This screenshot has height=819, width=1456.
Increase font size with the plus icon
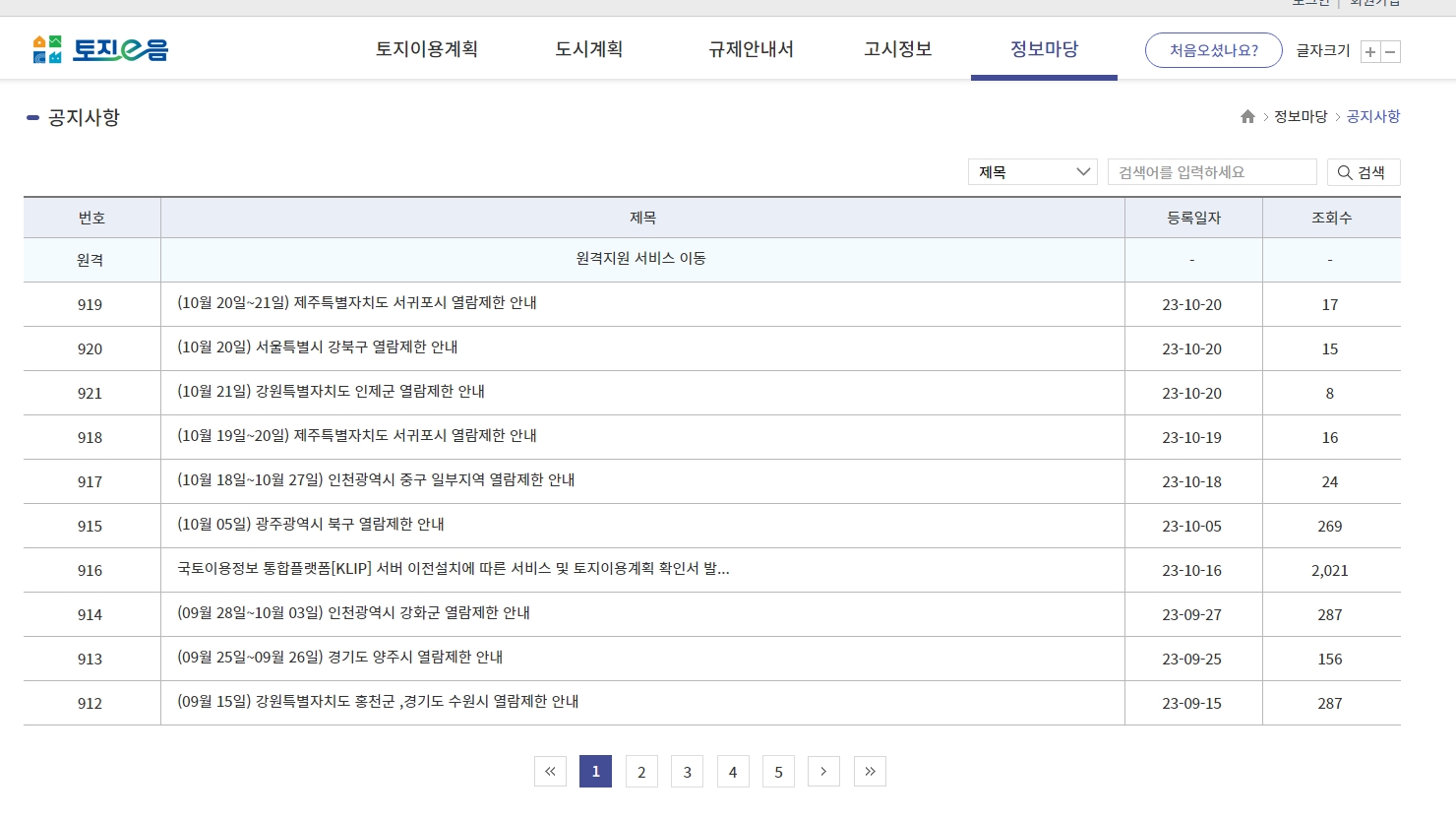(x=1369, y=51)
